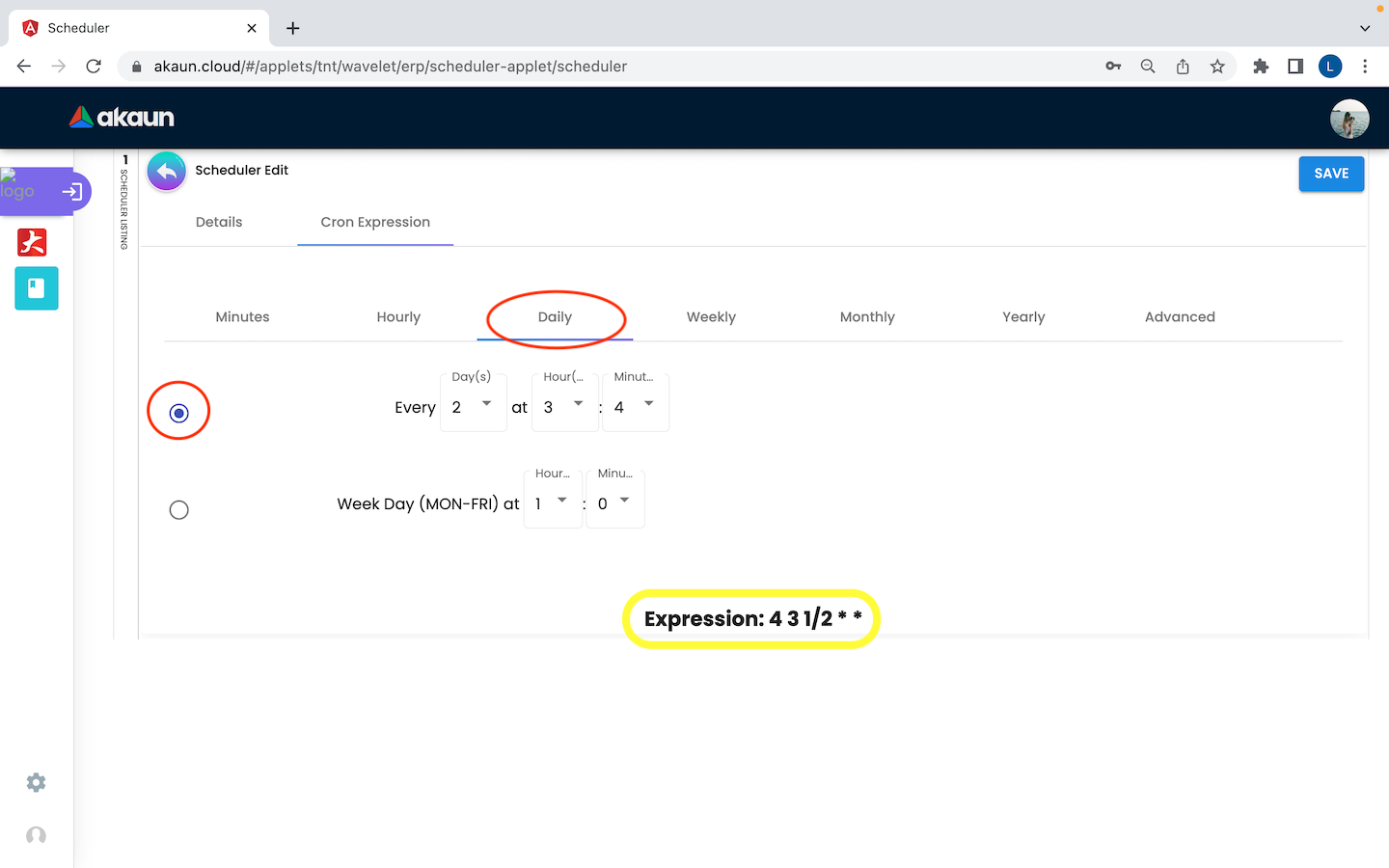Open the Minute dropdown in Week Day row
This screenshot has height=868, width=1389.
tap(614, 503)
